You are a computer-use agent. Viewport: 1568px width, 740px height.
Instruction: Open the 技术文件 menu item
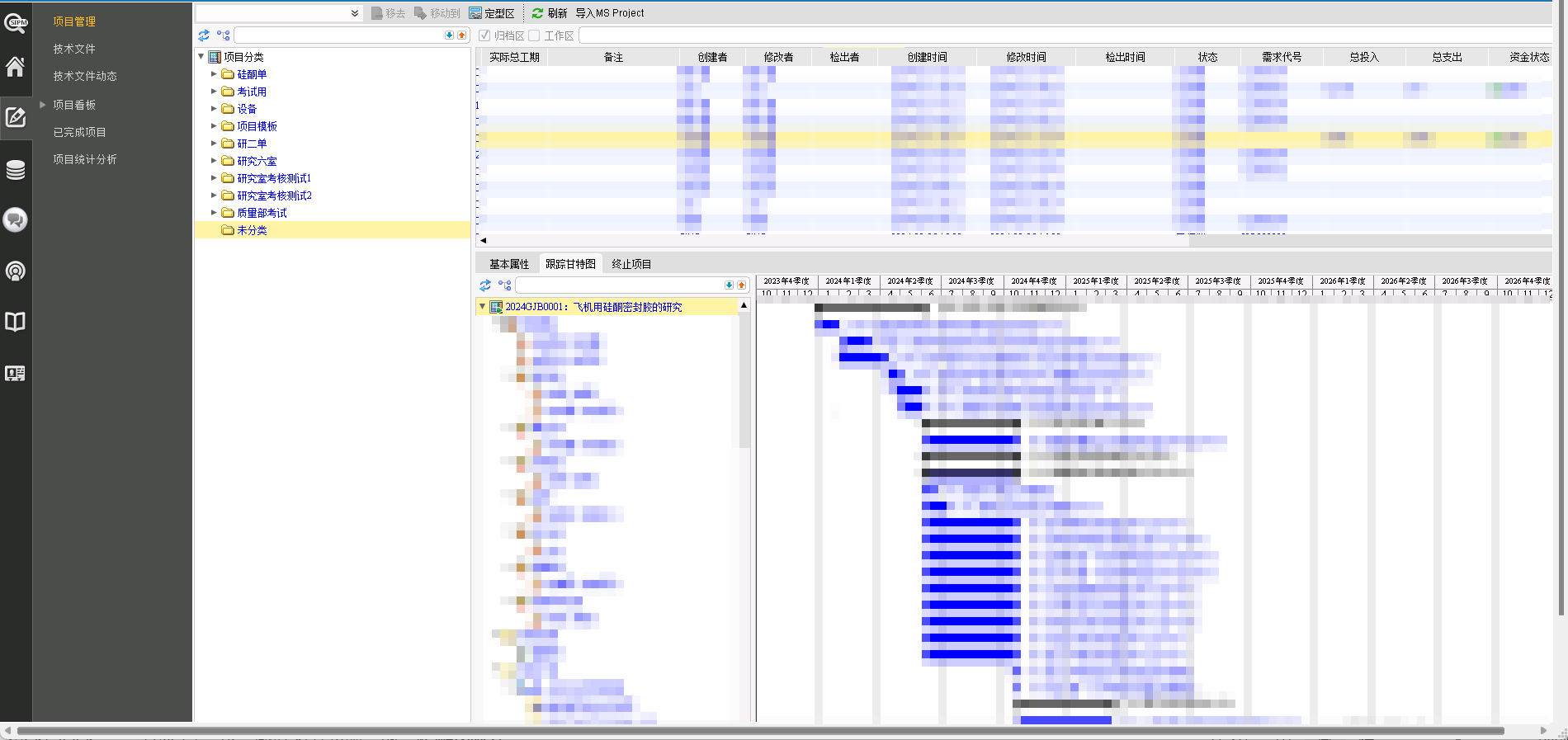74,49
